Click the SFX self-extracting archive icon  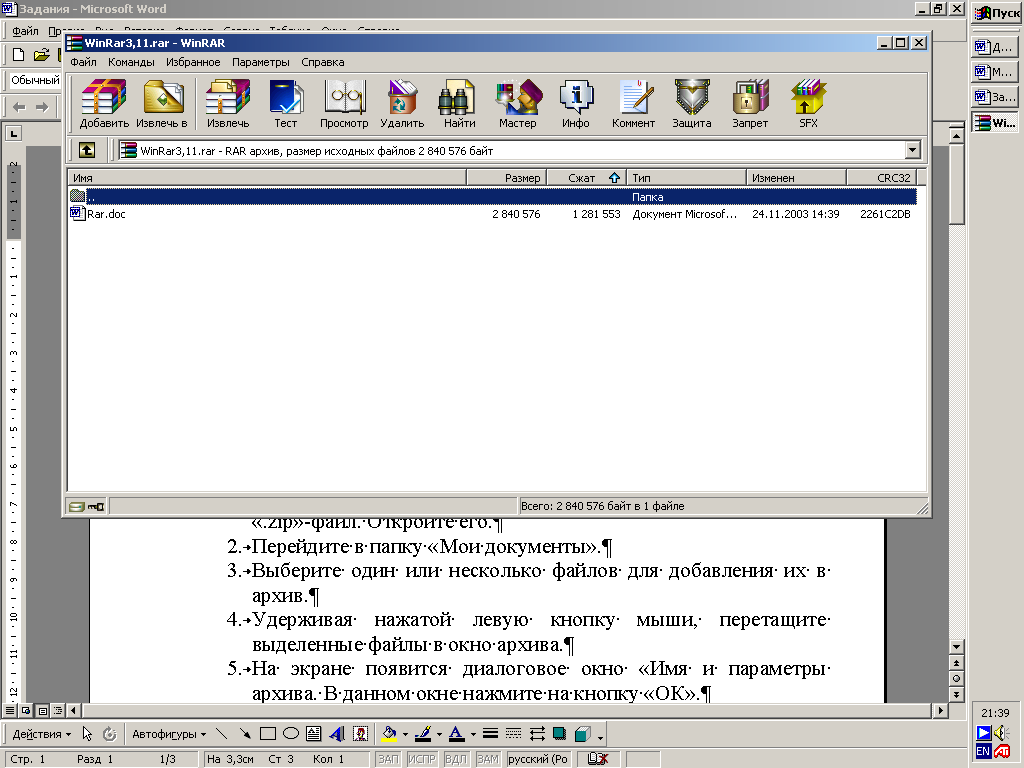[808, 104]
